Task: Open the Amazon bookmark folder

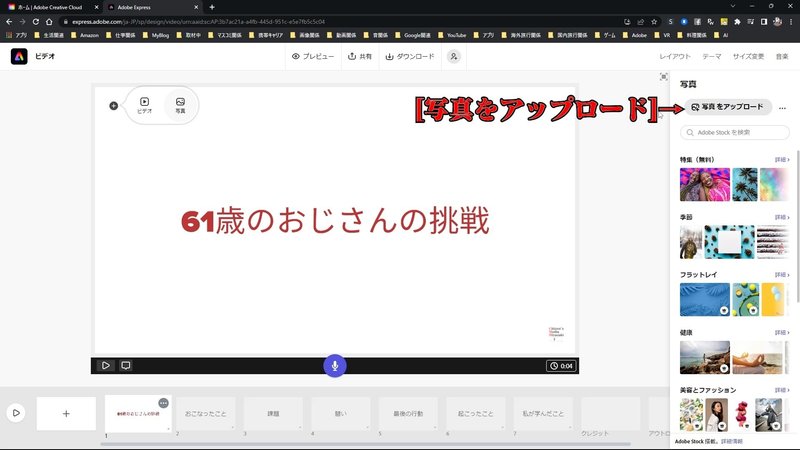Action: point(85,35)
